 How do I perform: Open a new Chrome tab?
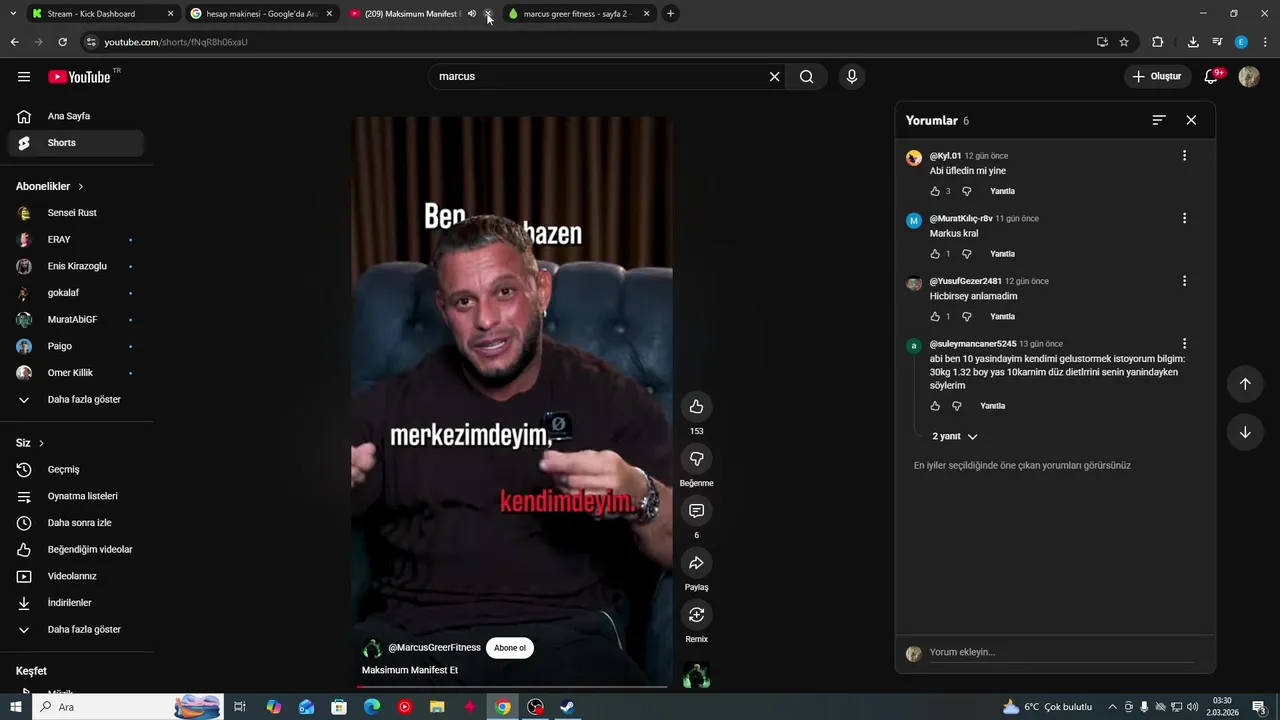pyautogui.click(x=670, y=14)
